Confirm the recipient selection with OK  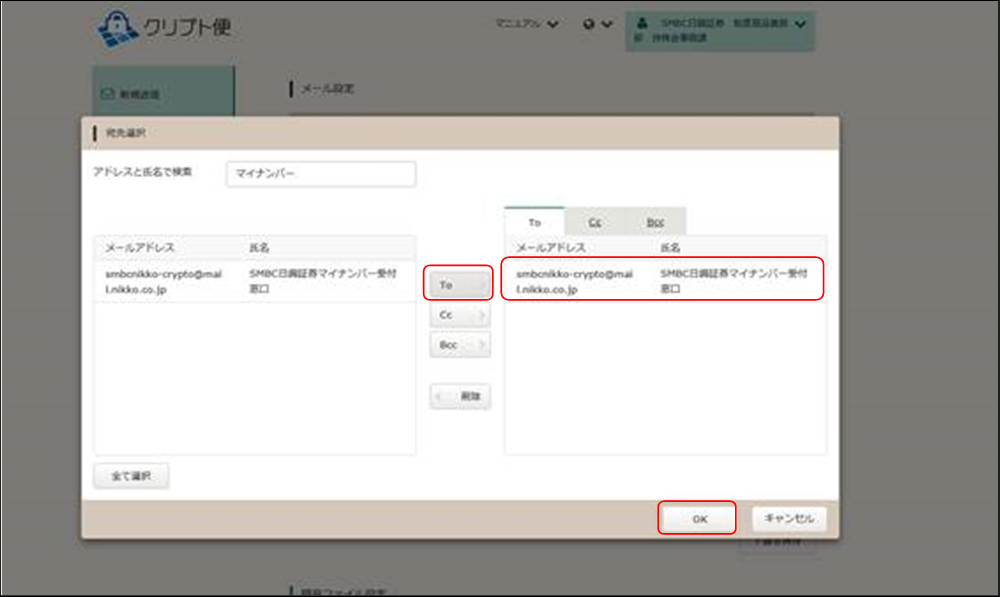click(x=698, y=518)
